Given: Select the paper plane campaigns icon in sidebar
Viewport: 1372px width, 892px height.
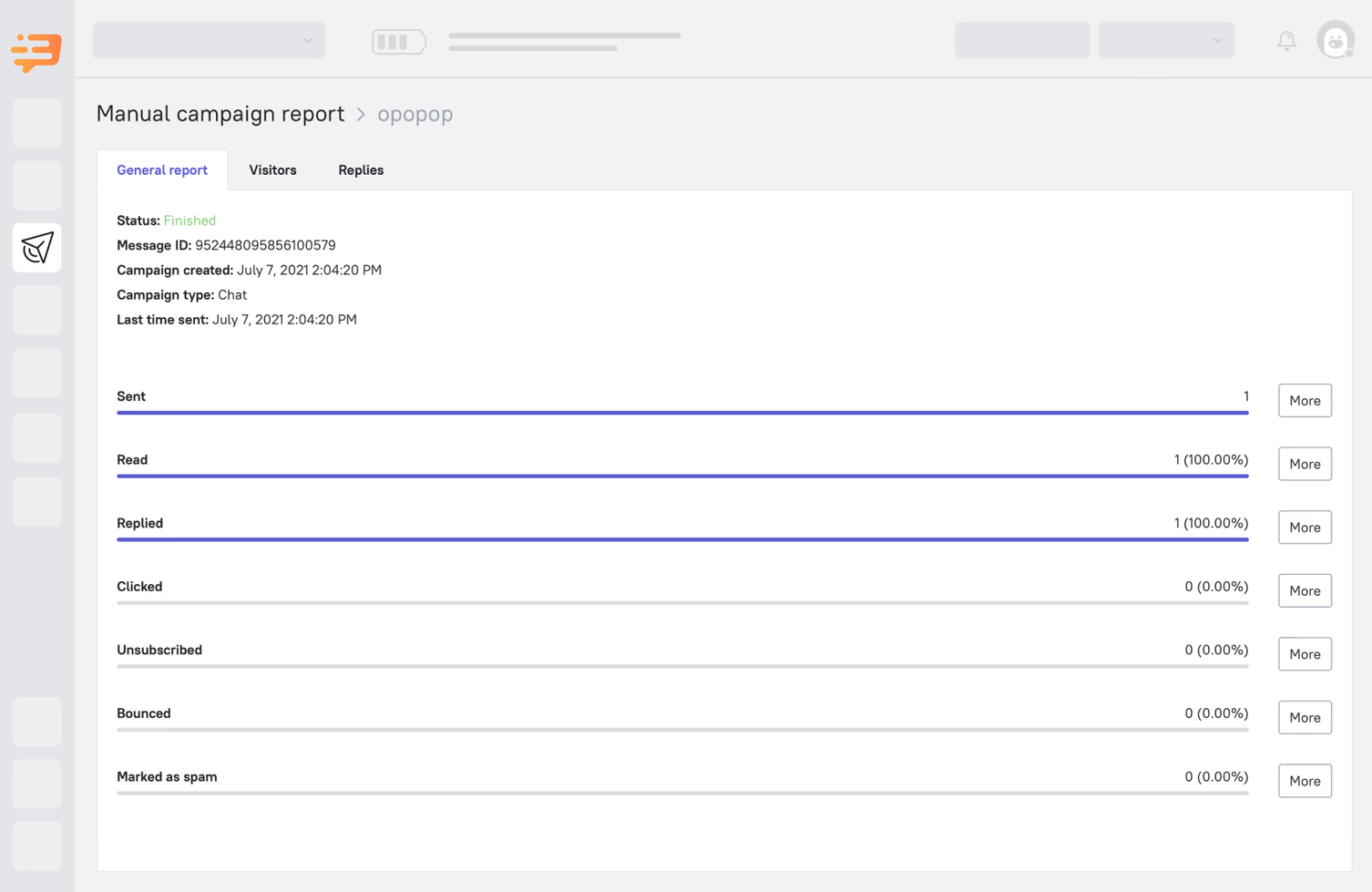Looking at the screenshot, I should pyautogui.click(x=36, y=247).
